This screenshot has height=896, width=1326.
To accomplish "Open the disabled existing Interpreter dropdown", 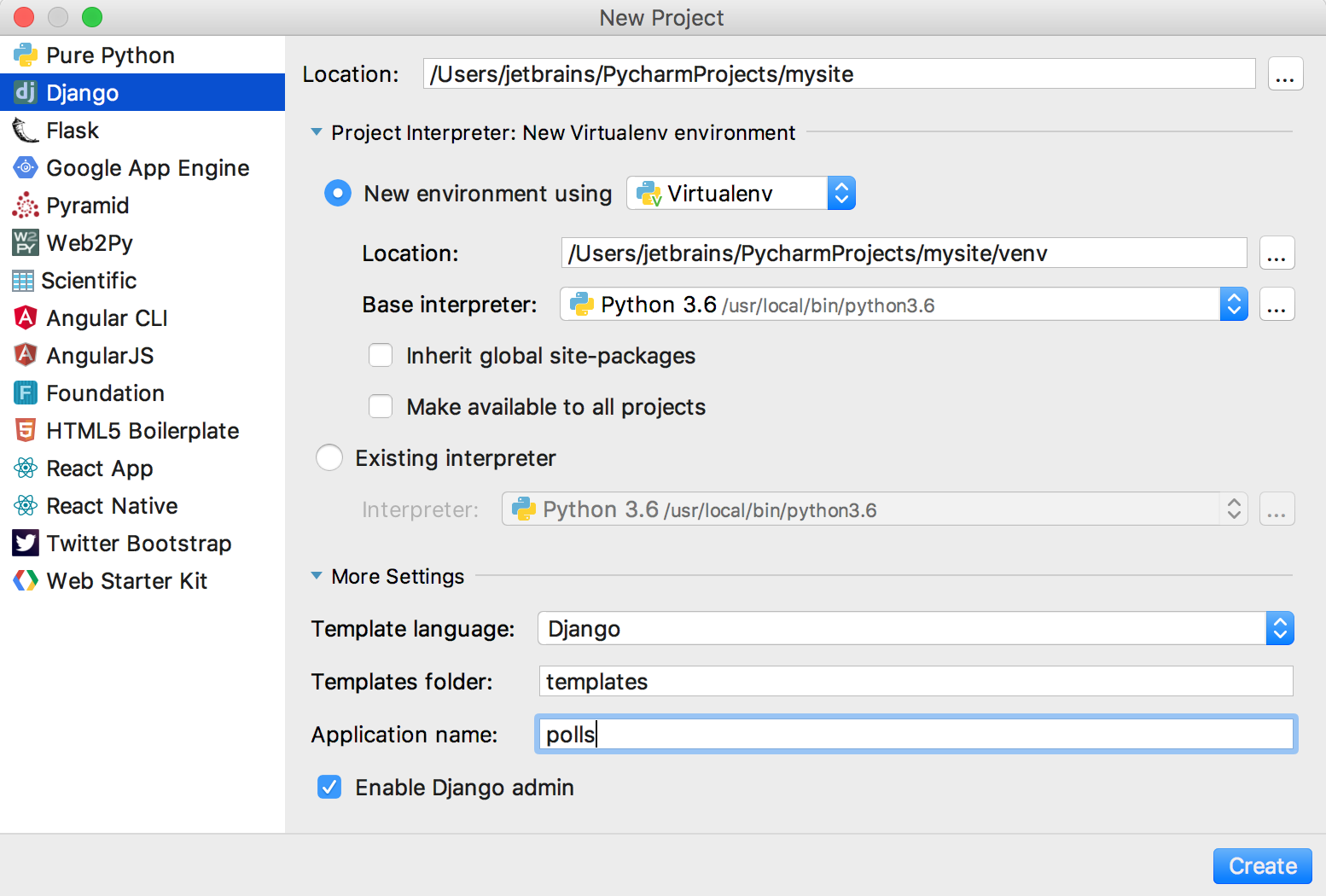I will click(875, 509).
